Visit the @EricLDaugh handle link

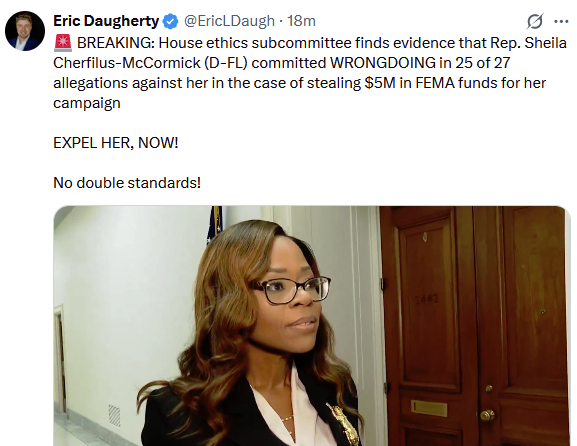click(229, 21)
